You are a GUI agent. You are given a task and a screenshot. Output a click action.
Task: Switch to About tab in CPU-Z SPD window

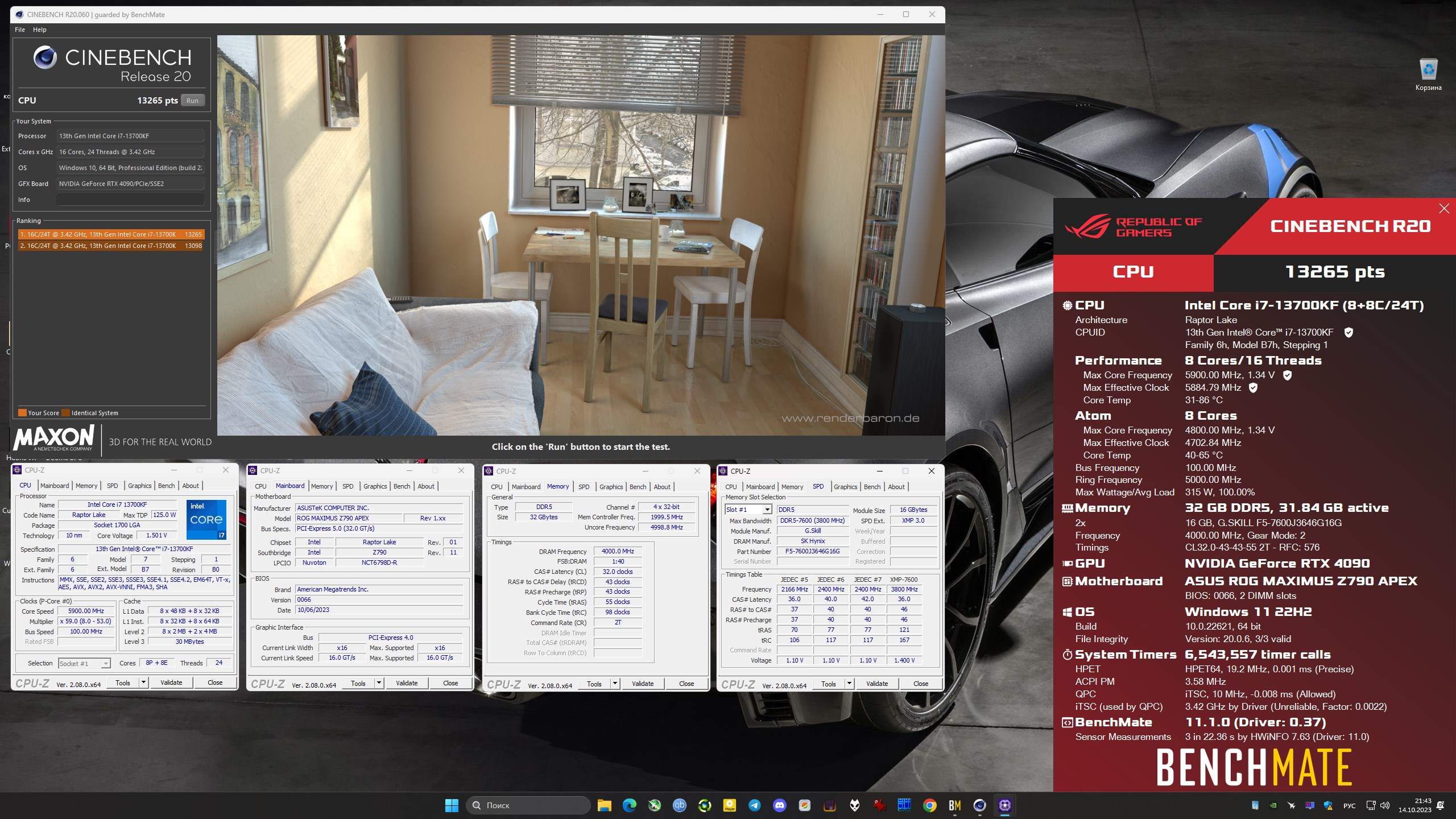896,487
